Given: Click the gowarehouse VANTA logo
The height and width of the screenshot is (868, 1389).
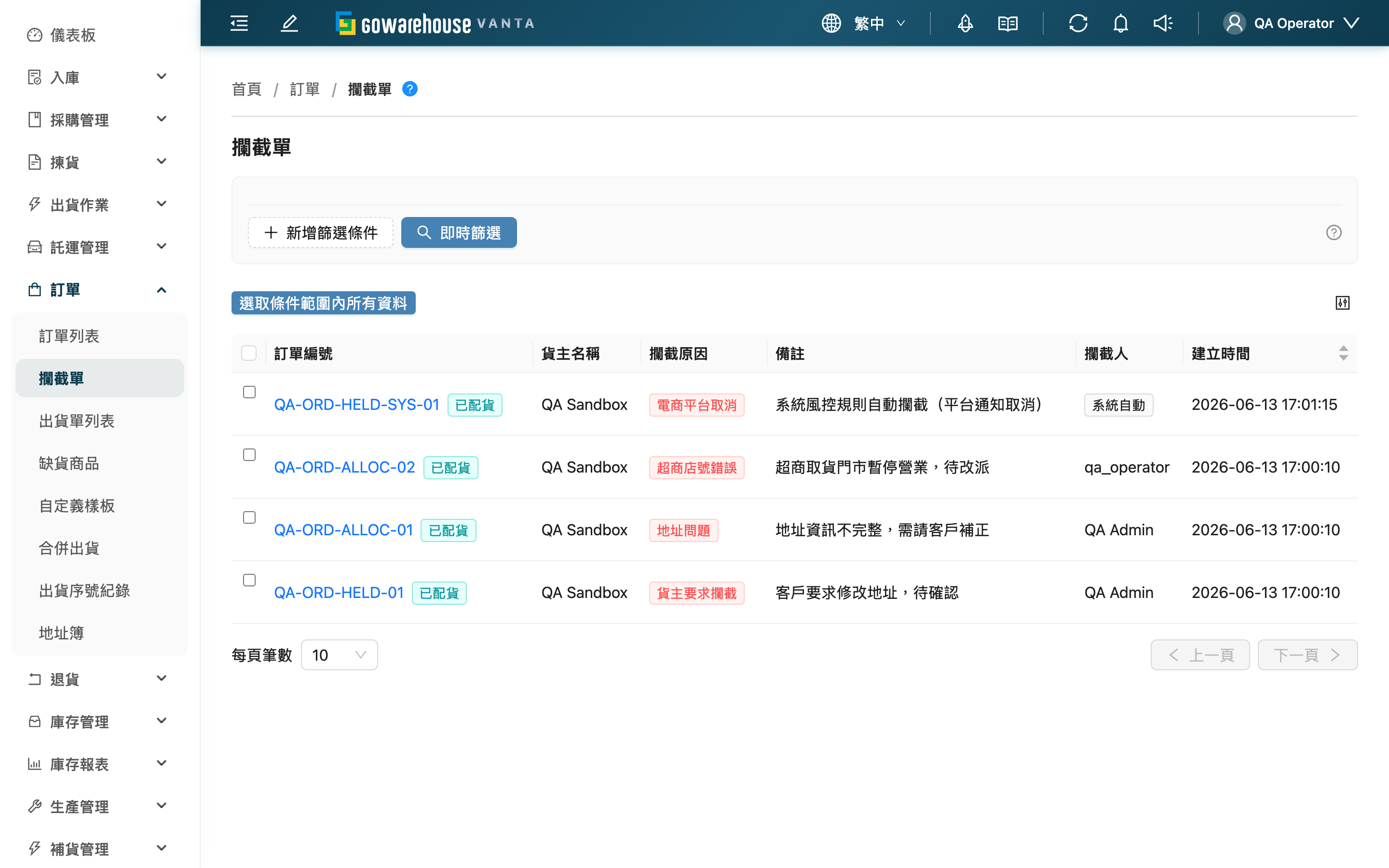Looking at the screenshot, I should [x=435, y=24].
